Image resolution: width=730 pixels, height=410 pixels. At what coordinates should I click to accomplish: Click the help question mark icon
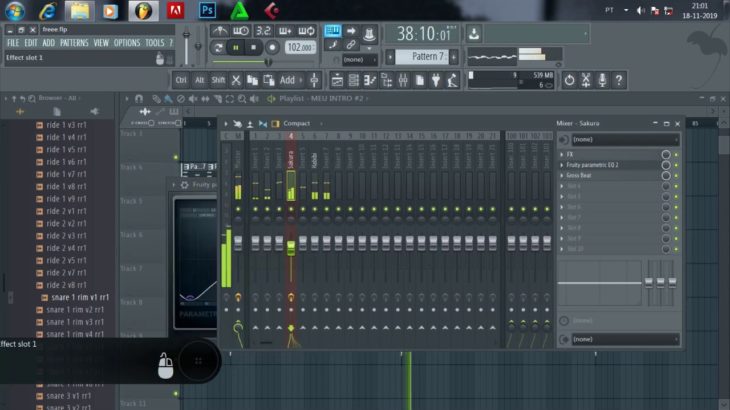pyautogui.click(x=619, y=80)
